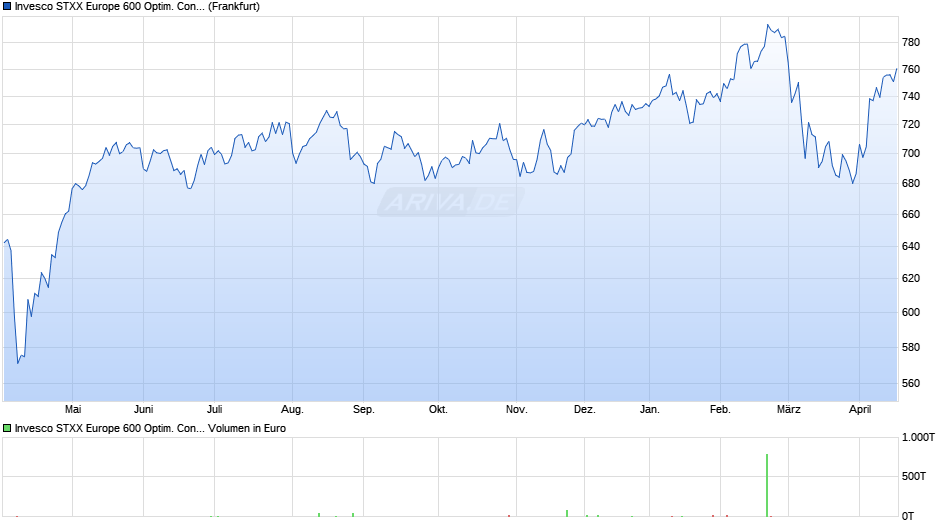Click the 620 price axis value
This screenshot has height=526, width=940.
point(911,278)
